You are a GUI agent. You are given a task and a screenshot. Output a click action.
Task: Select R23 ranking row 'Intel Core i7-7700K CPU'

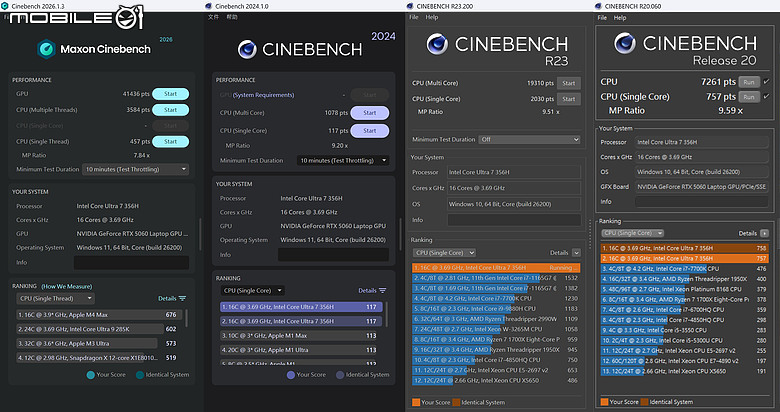496,299
